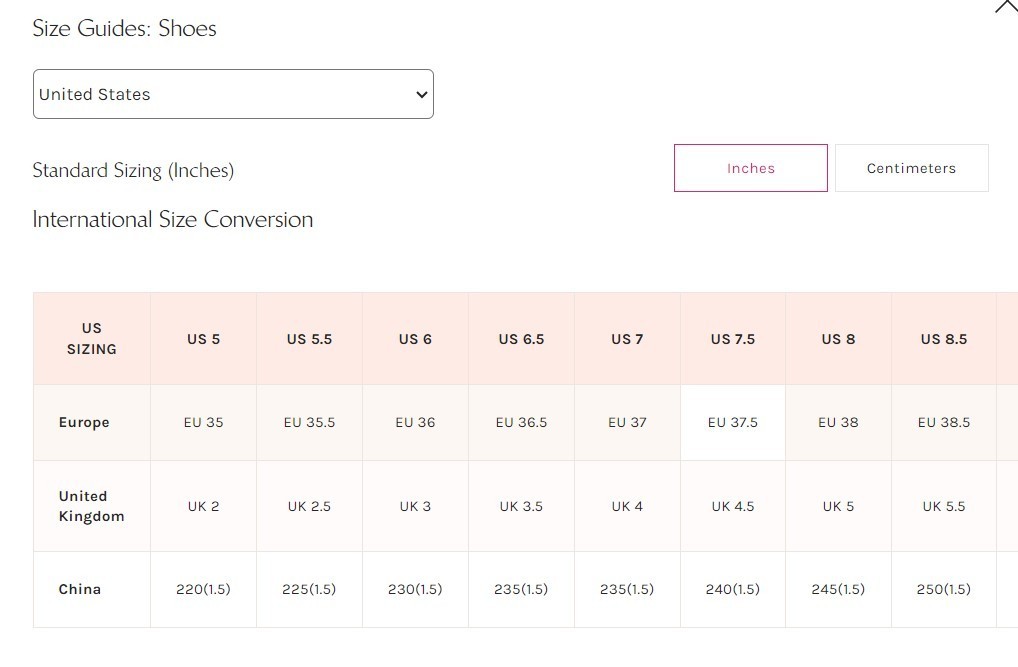Select the EU 37.5 highlighted cell
The width and height of the screenshot is (1018, 667).
pyautogui.click(x=733, y=422)
